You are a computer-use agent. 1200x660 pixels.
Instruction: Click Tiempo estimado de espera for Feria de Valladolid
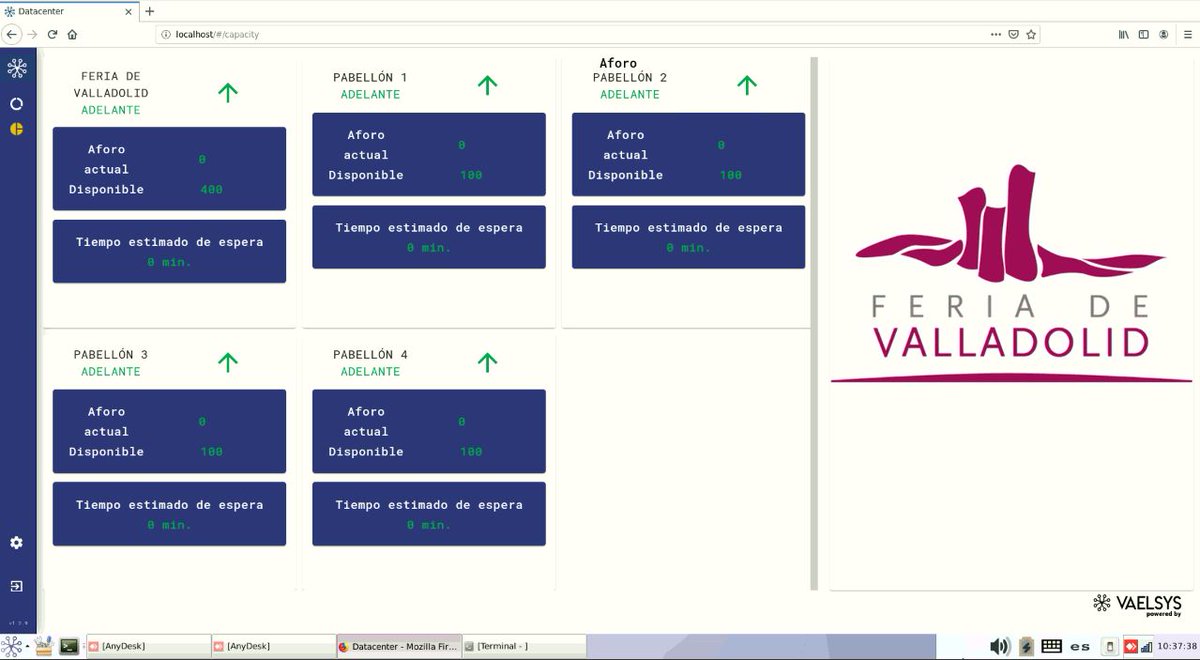pyautogui.click(x=169, y=251)
